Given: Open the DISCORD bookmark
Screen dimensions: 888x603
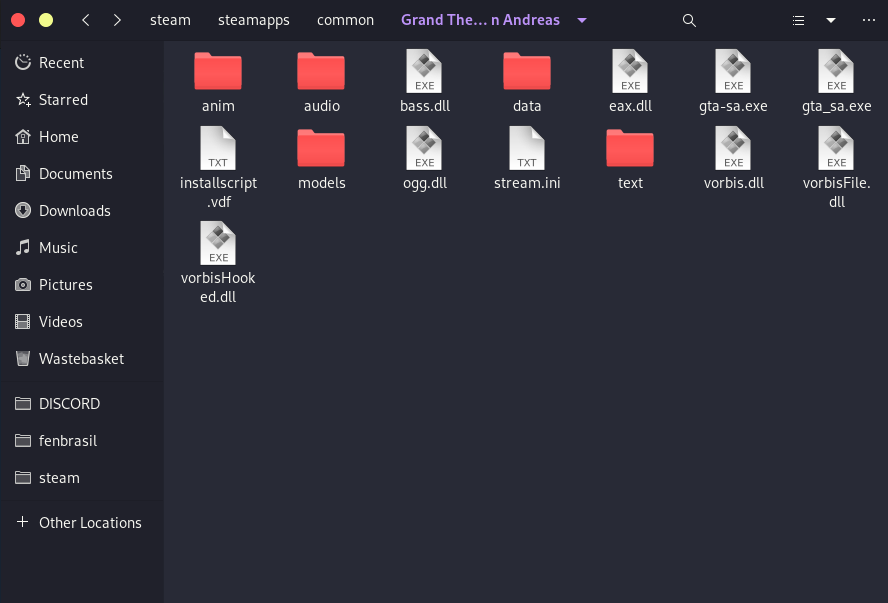Looking at the screenshot, I should pyautogui.click(x=82, y=404).
